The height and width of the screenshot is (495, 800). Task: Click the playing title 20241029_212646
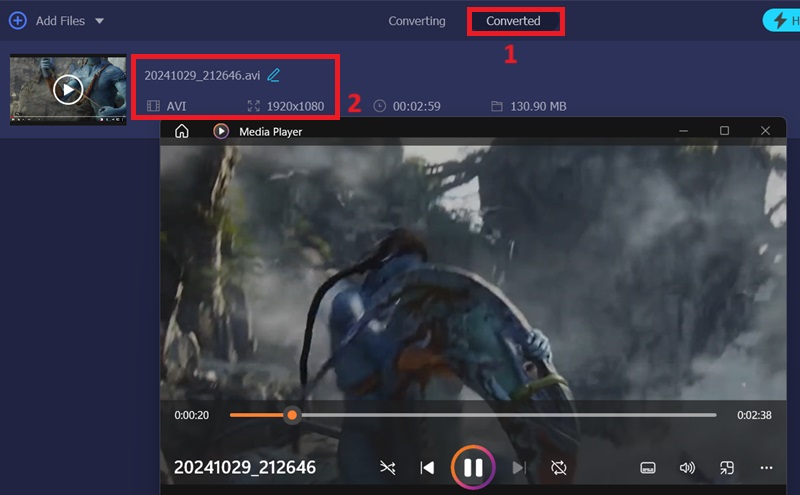[x=245, y=467]
